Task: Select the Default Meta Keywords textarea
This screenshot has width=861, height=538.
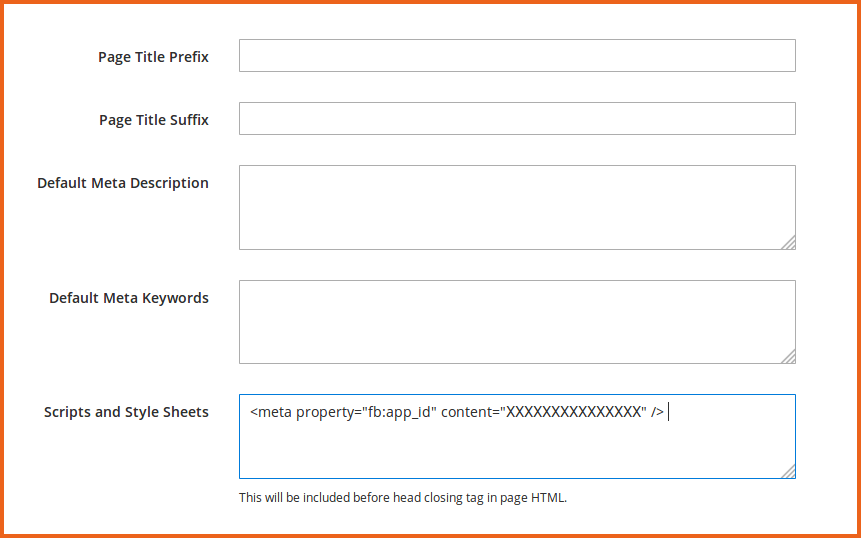Action: point(517,321)
